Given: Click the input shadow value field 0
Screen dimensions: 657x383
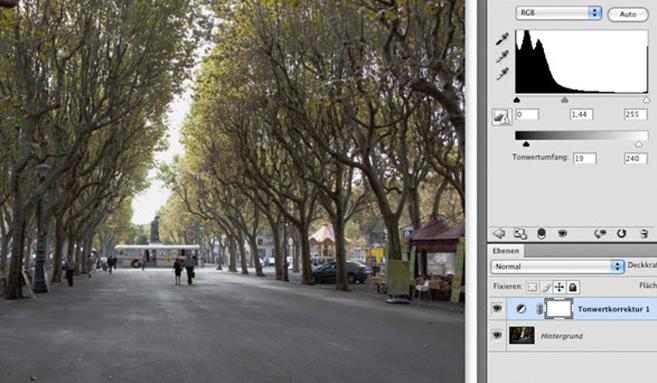Looking at the screenshot, I should point(527,114).
